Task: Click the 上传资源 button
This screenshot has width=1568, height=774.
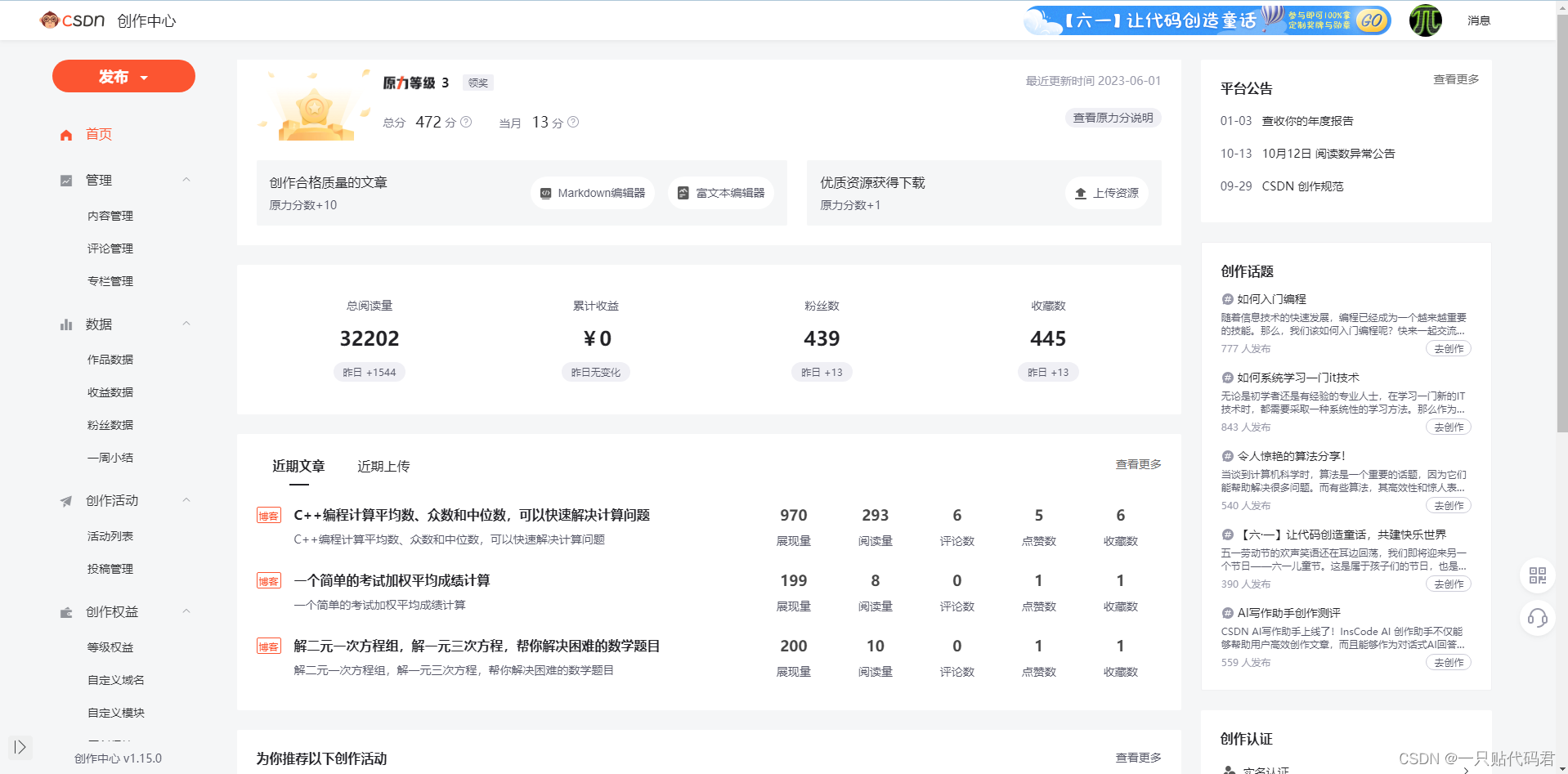Action: pos(1107,193)
